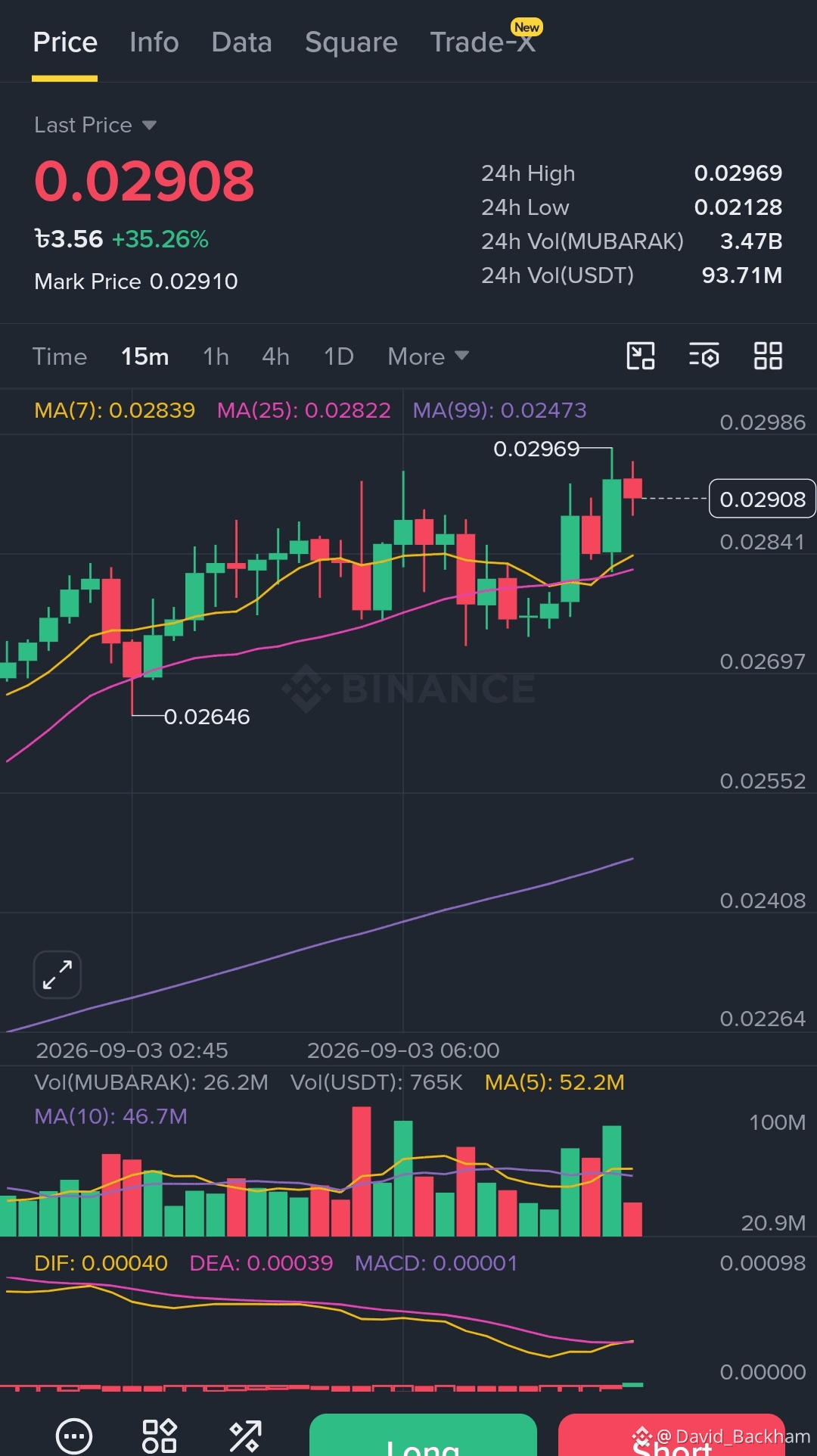Tap the red Short button
The image size is (817, 1456).
tap(672, 1435)
